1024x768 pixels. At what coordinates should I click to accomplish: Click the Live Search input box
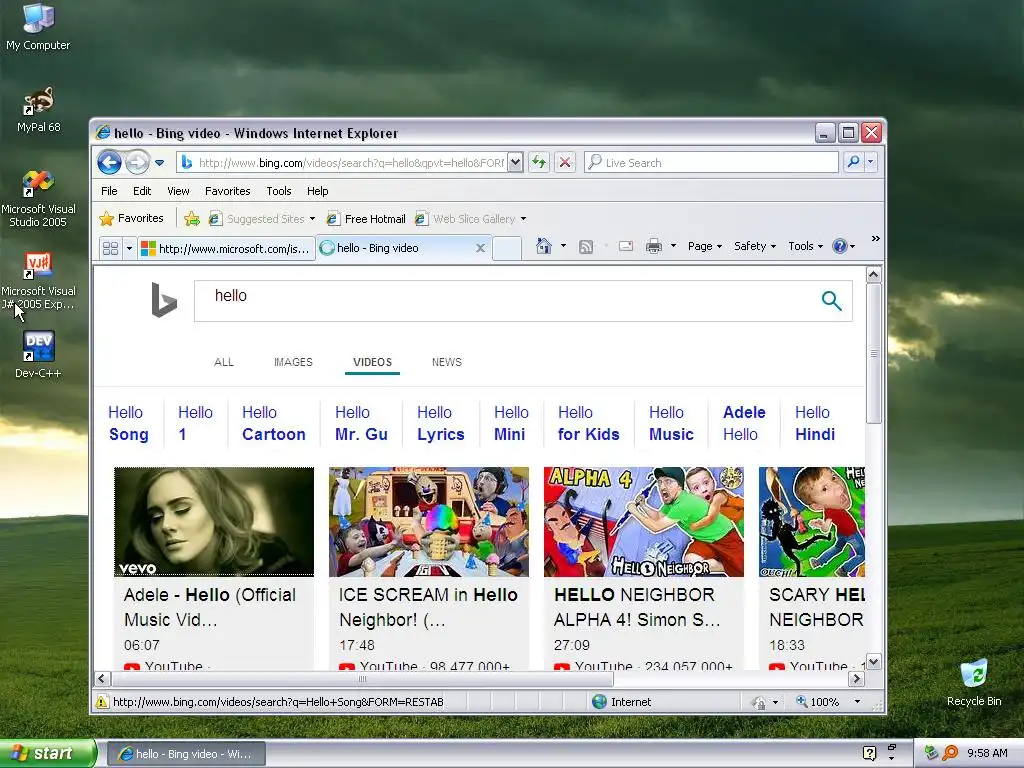[712, 162]
